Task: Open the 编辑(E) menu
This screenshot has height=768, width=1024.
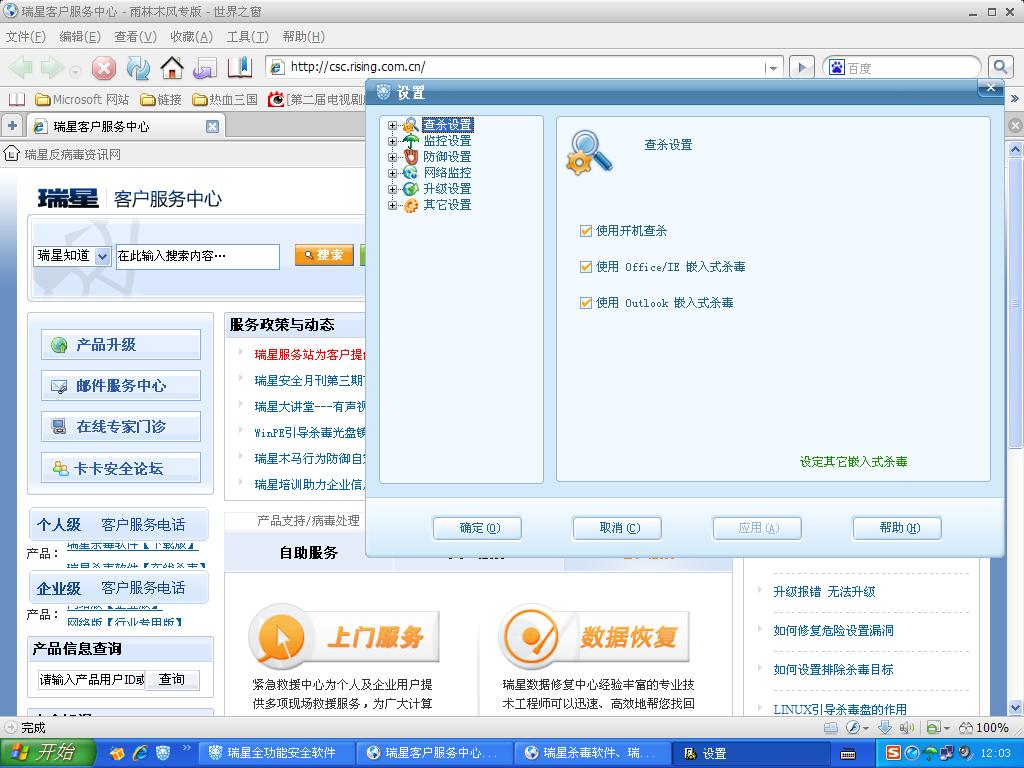Action: (80, 37)
